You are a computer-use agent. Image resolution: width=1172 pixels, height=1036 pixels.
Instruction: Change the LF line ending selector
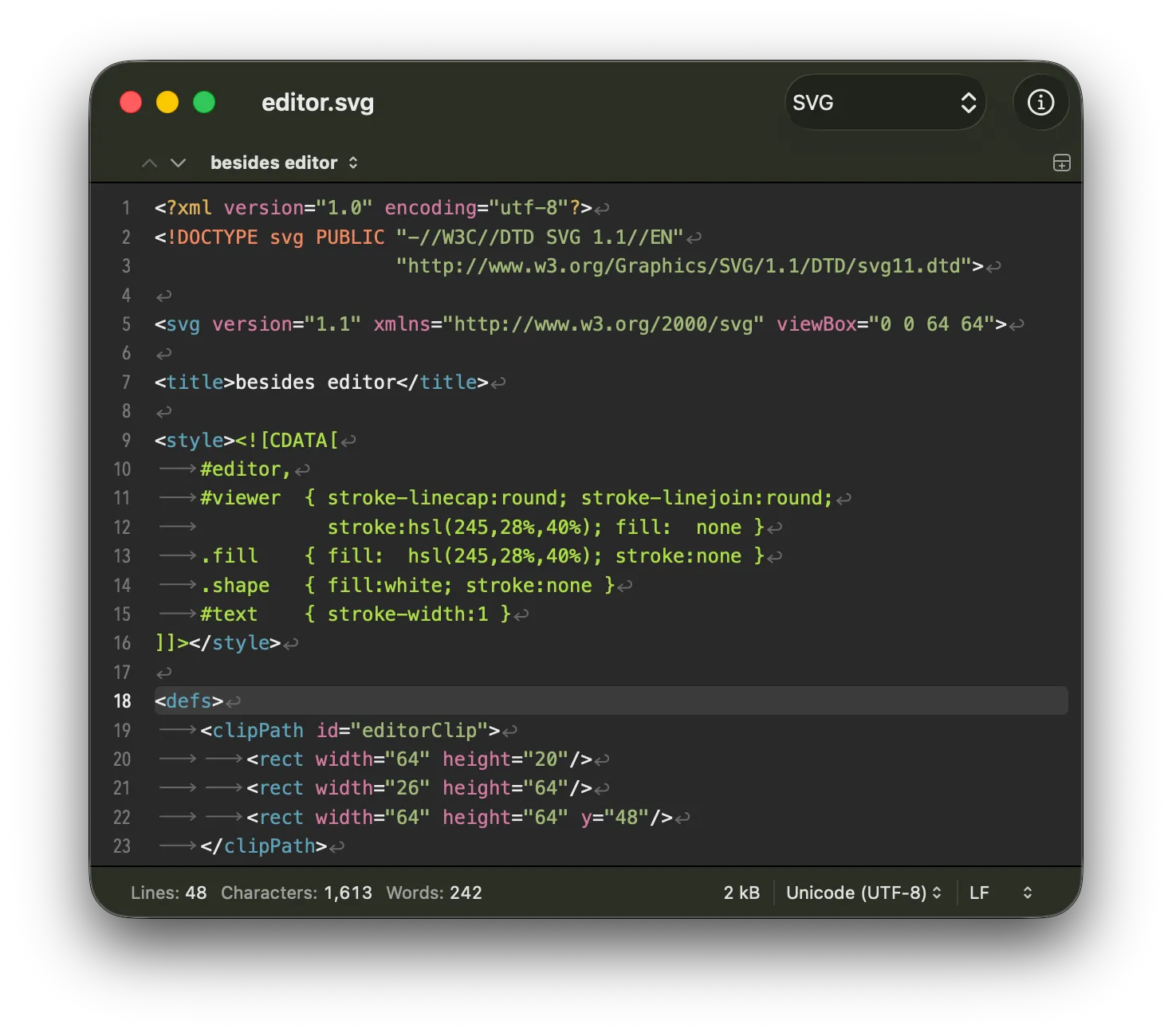1000,893
